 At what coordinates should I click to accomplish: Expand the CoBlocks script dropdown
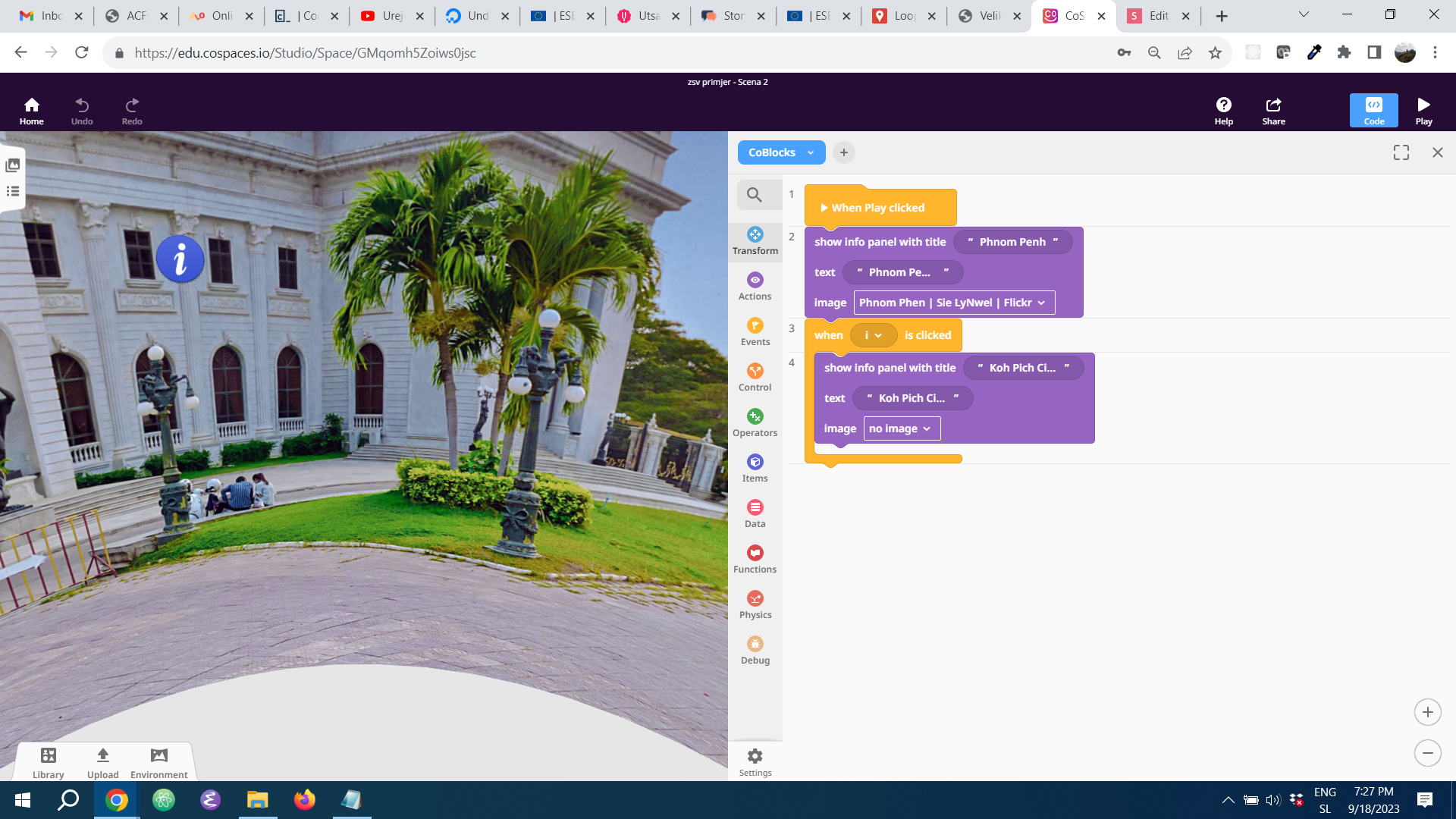(781, 152)
